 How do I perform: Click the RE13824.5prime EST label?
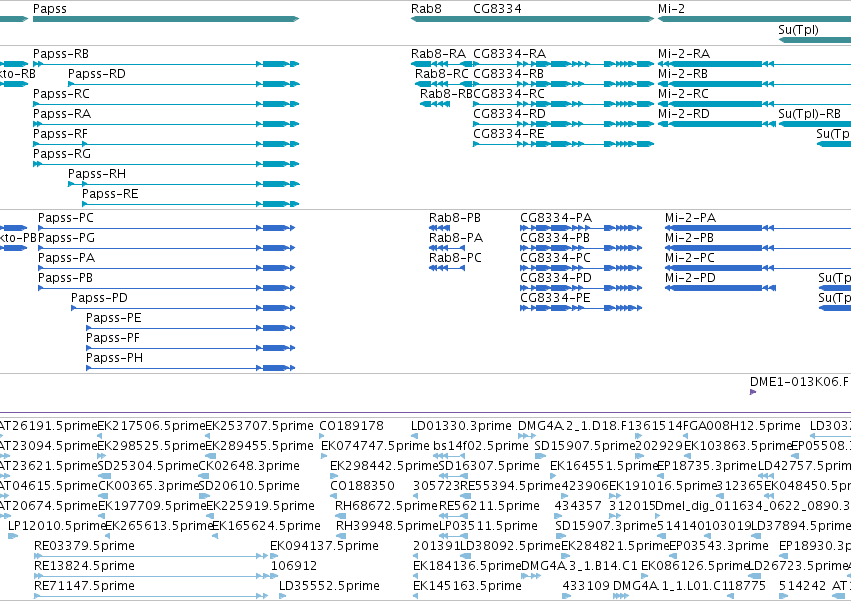tap(84, 566)
